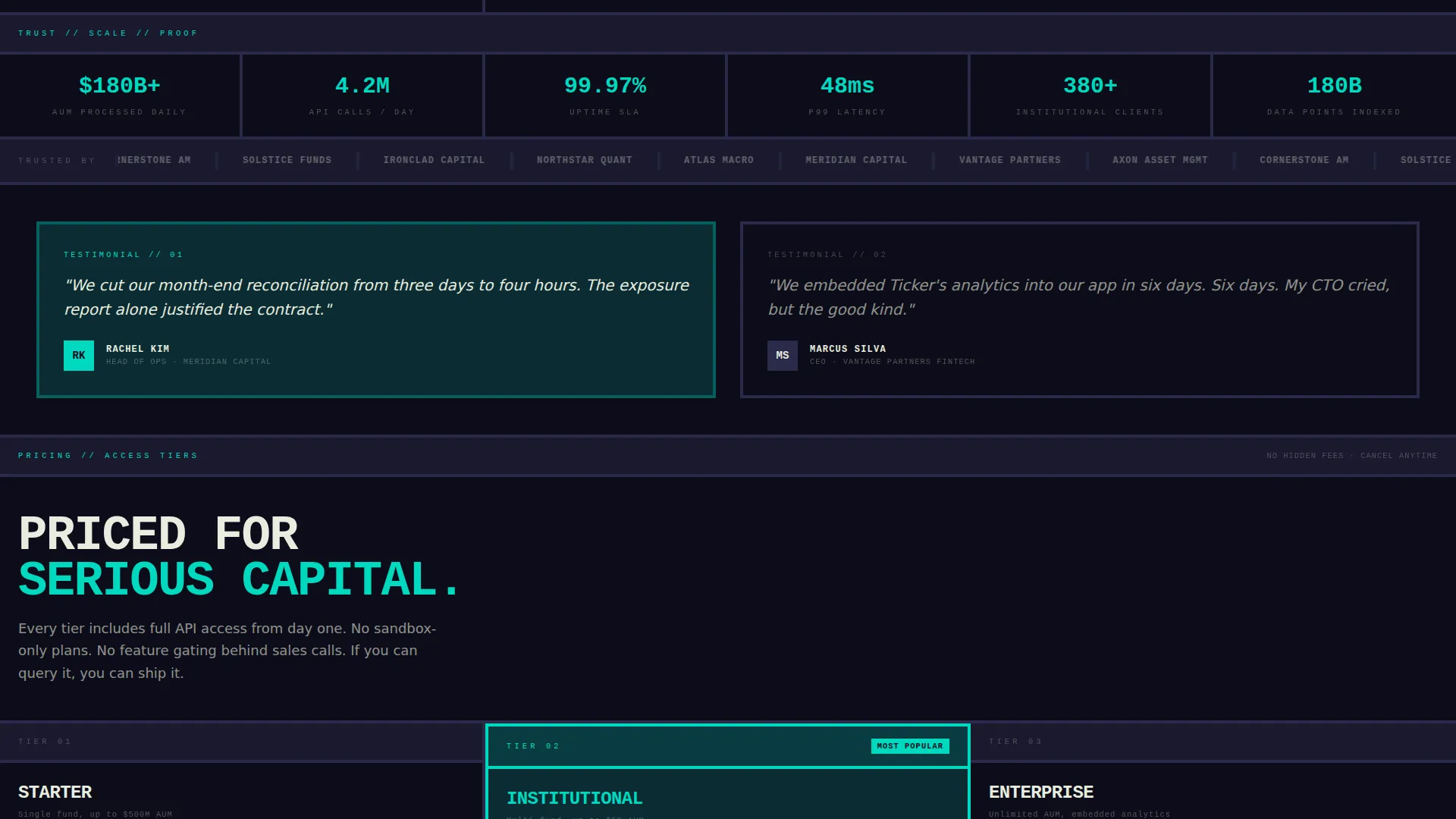This screenshot has height=819, width=1456.
Task: Click the pricing description paragraph
Action: 227,651
